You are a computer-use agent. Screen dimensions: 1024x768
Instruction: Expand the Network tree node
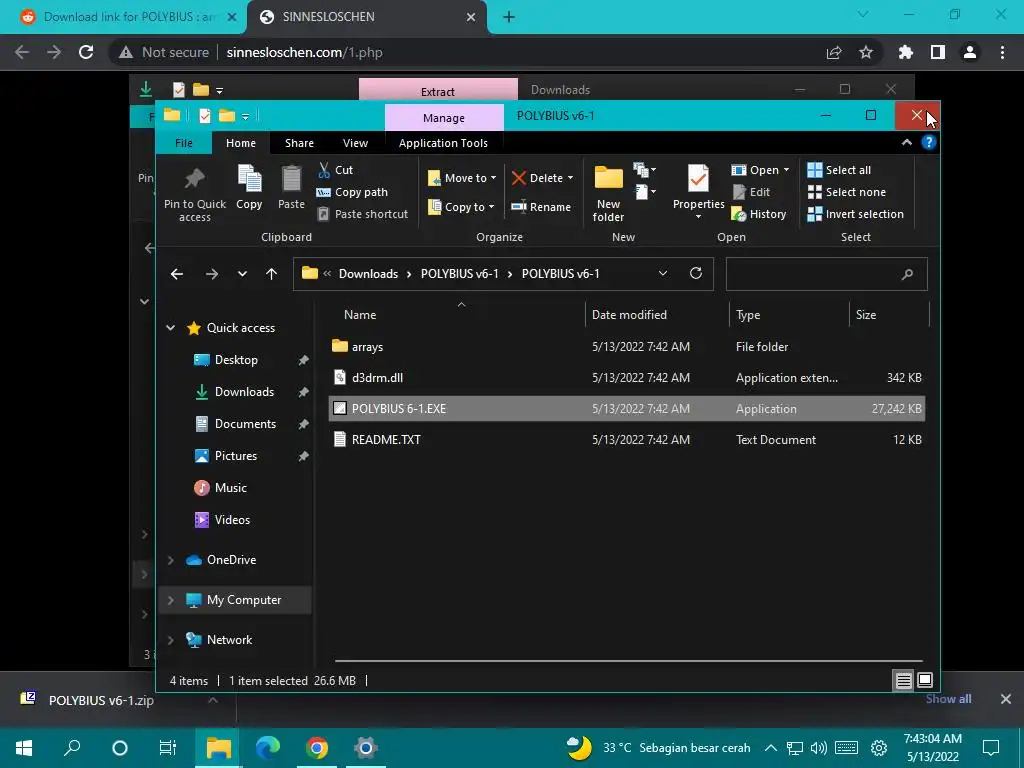[170, 640]
